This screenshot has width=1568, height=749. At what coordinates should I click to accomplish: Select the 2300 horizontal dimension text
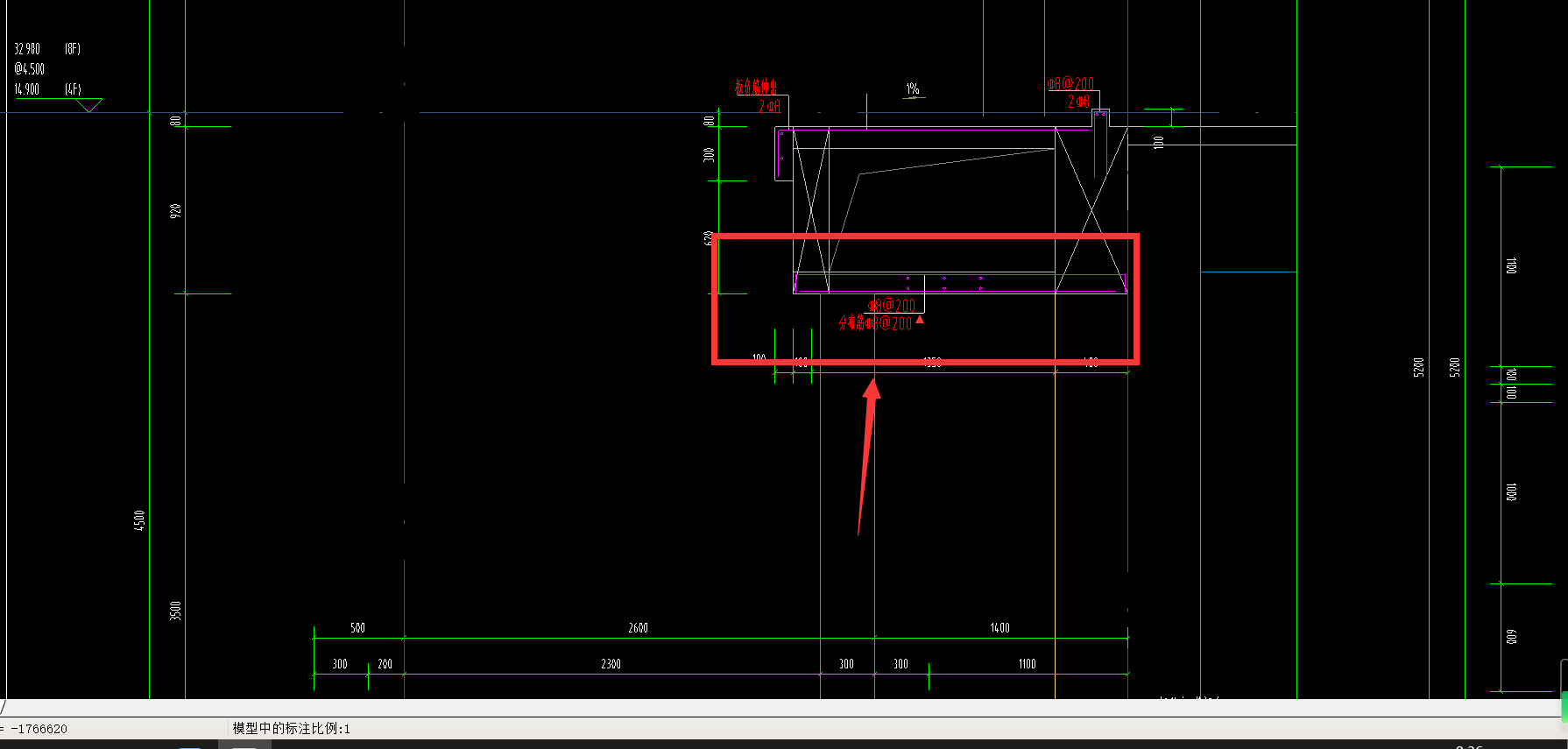pyautogui.click(x=611, y=664)
